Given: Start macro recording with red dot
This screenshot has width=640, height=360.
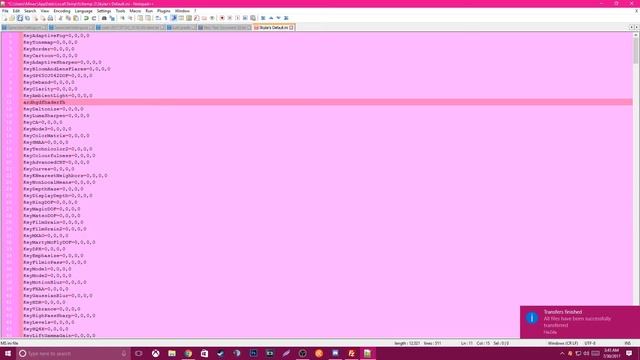Looking at the screenshot, I should [x=222, y=18].
